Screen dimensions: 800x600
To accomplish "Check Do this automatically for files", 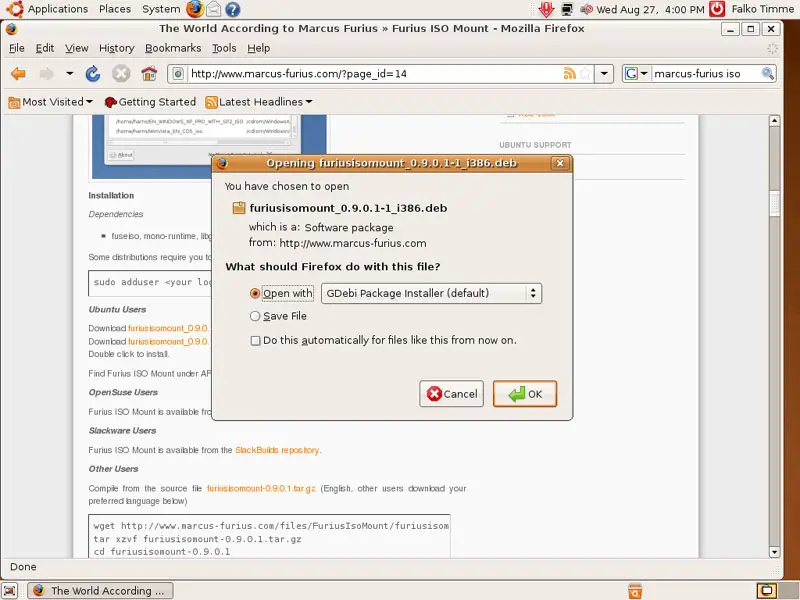I will (x=256, y=340).
